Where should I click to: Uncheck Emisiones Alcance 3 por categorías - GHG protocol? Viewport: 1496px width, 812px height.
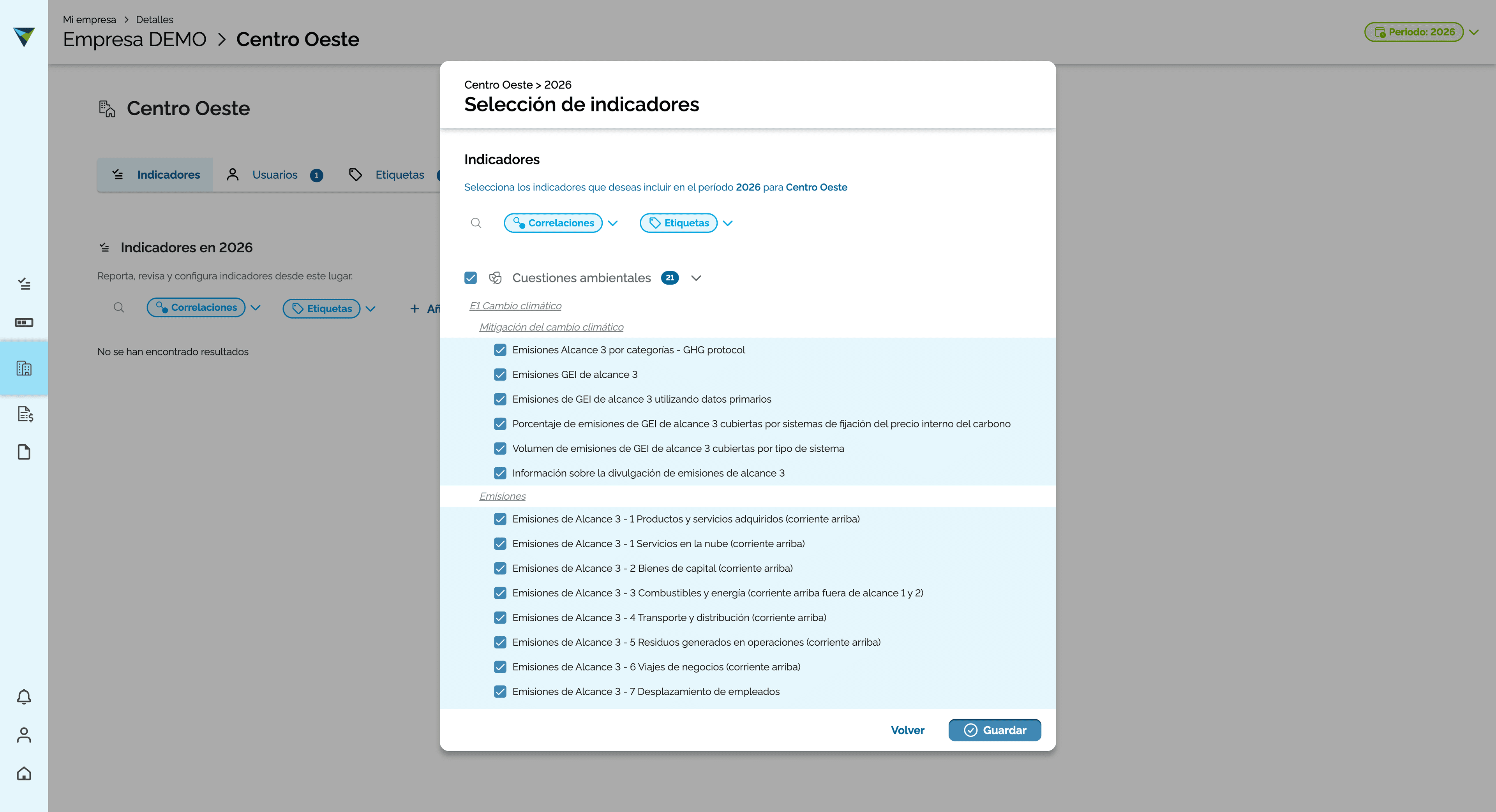coord(500,350)
